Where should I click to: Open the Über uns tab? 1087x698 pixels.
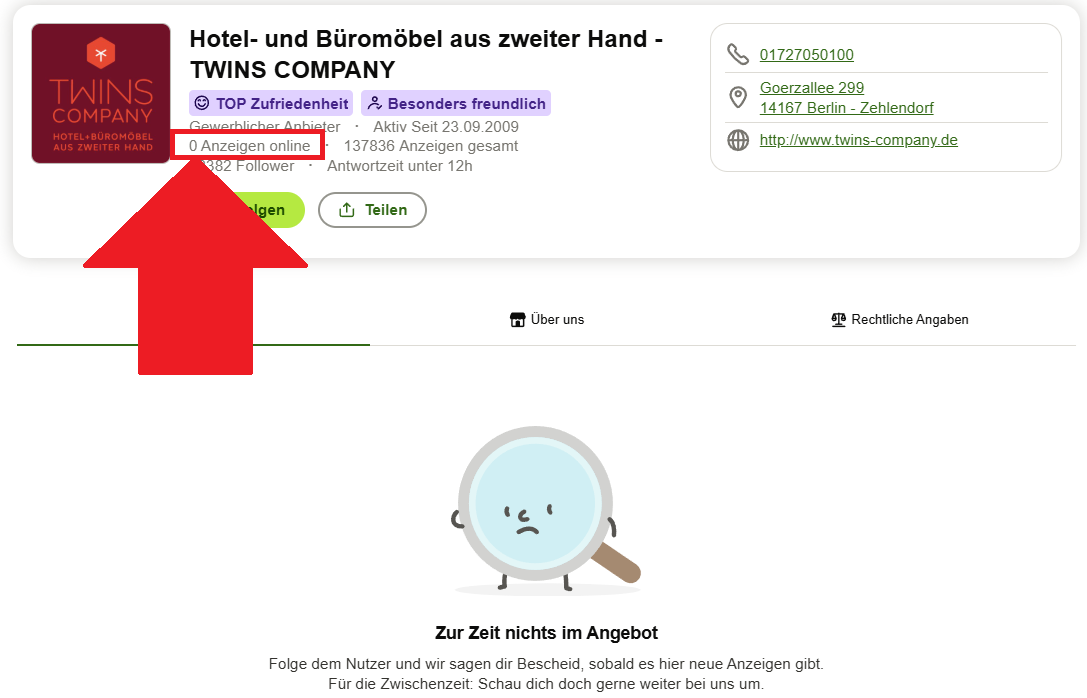pyautogui.click(x=547, y=320)
